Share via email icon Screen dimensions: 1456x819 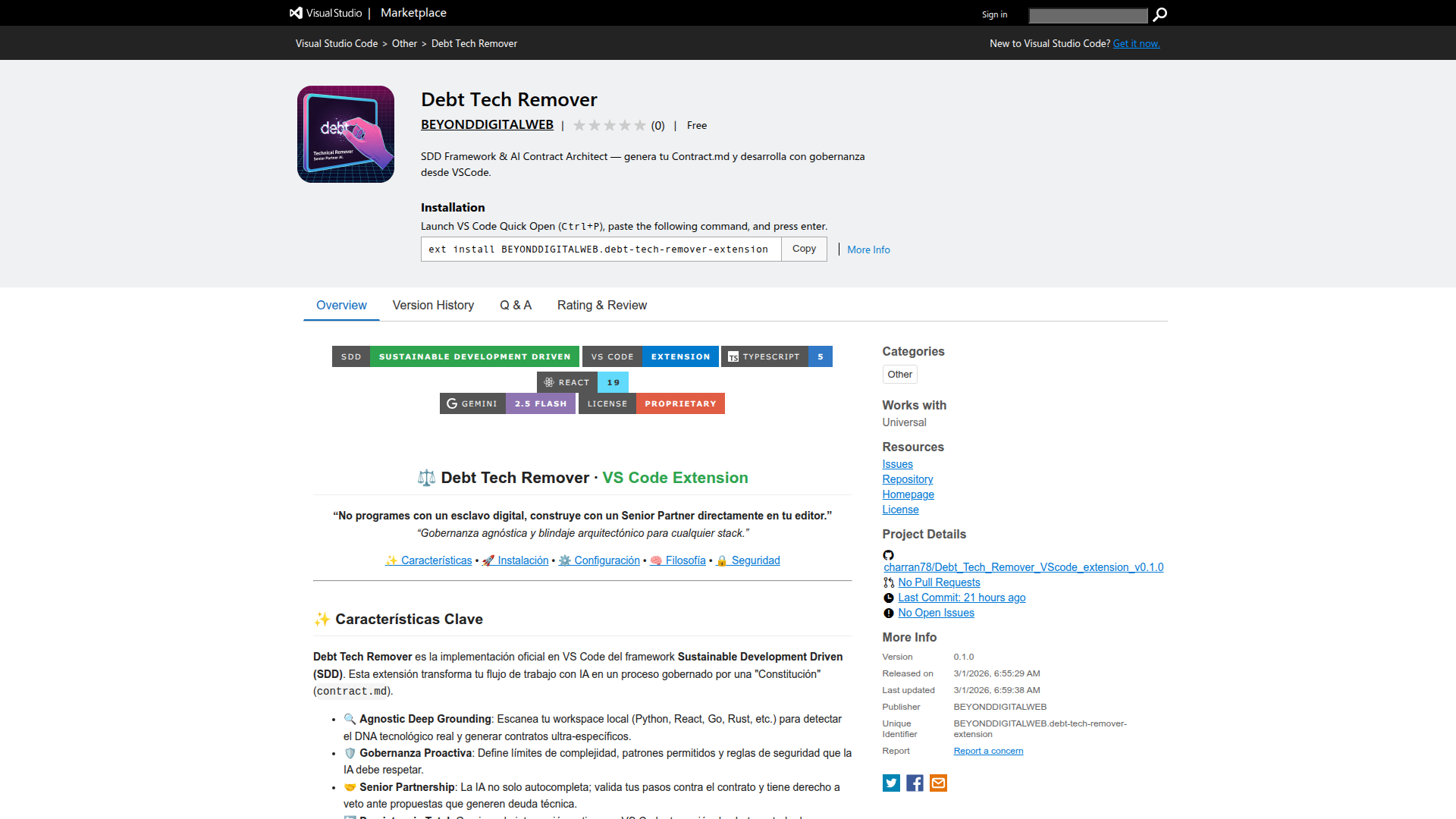point(938,783)
